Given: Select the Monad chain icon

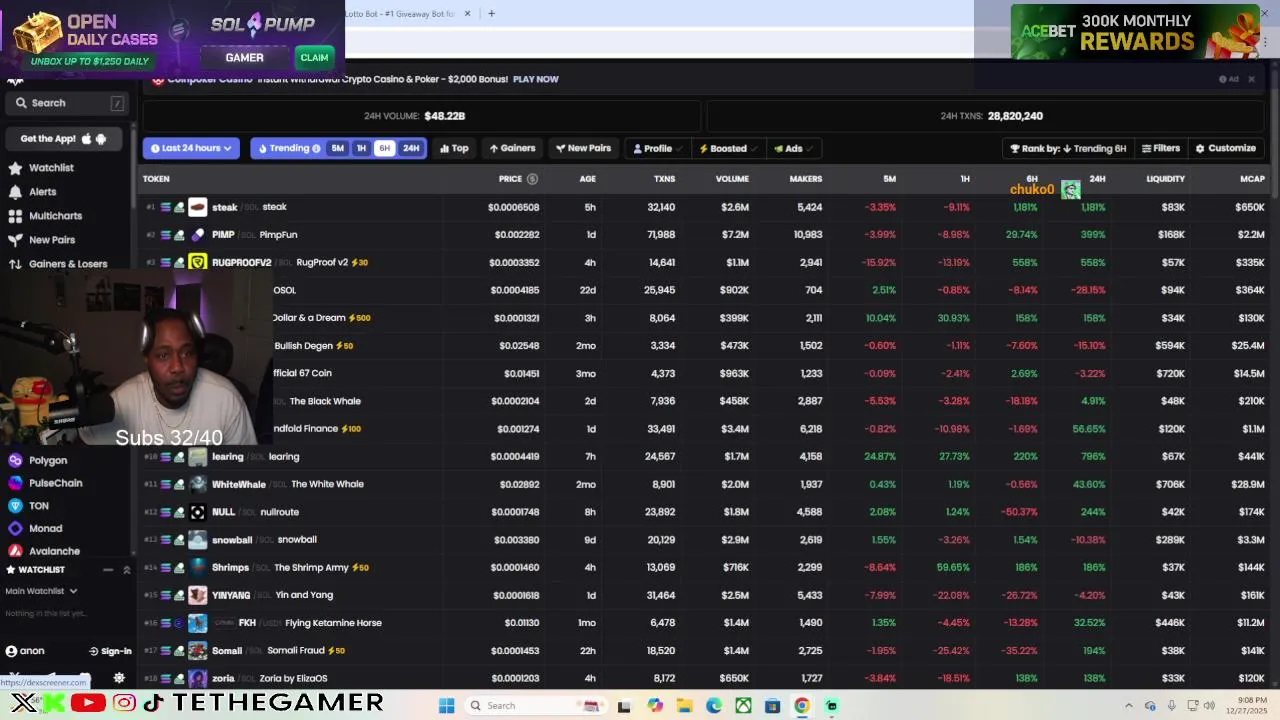Looking at the screenshot, I should point(15,529).
